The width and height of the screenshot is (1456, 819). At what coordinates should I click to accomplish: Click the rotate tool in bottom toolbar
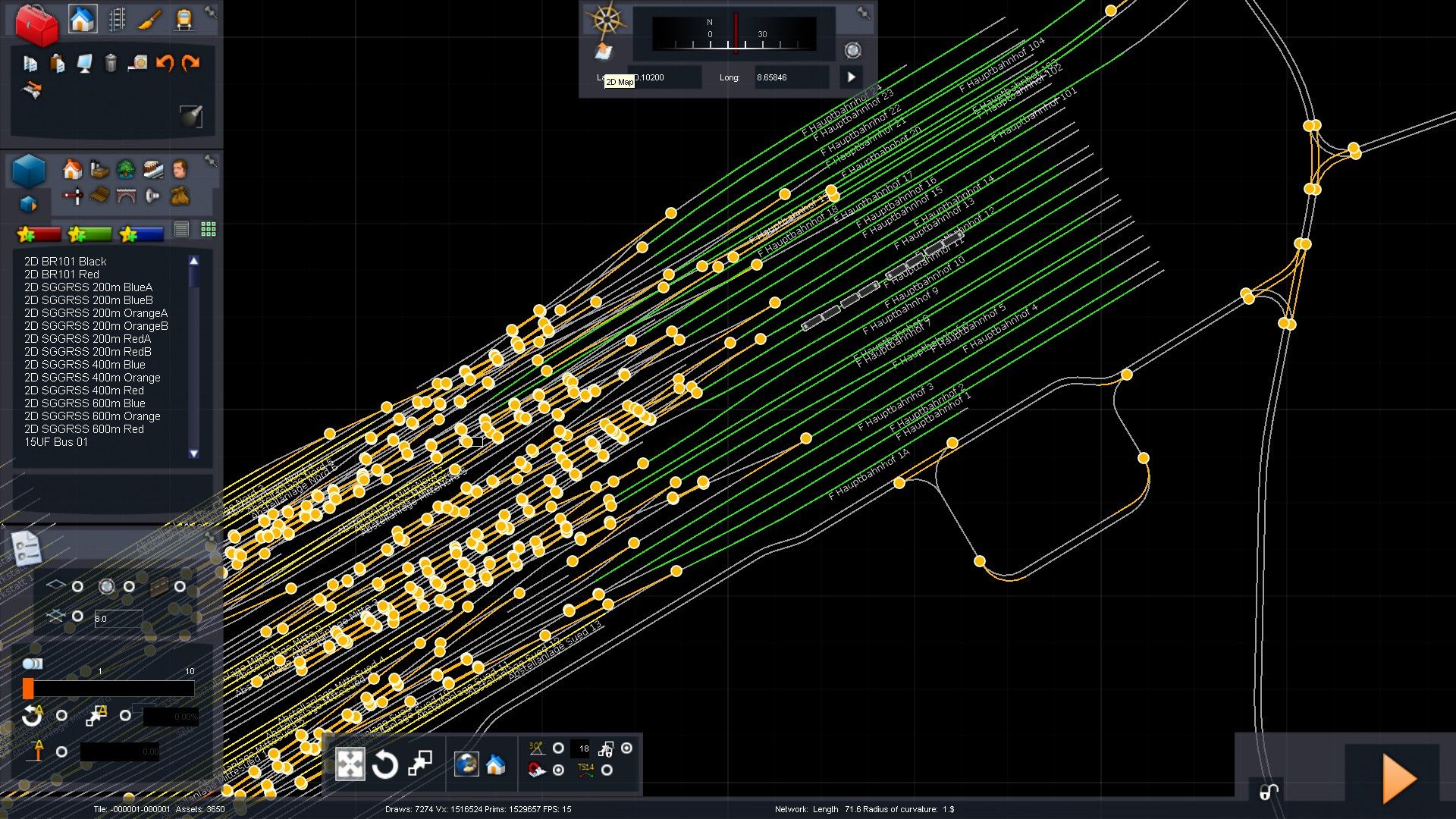pyautogui.click(x=384, y=764)
